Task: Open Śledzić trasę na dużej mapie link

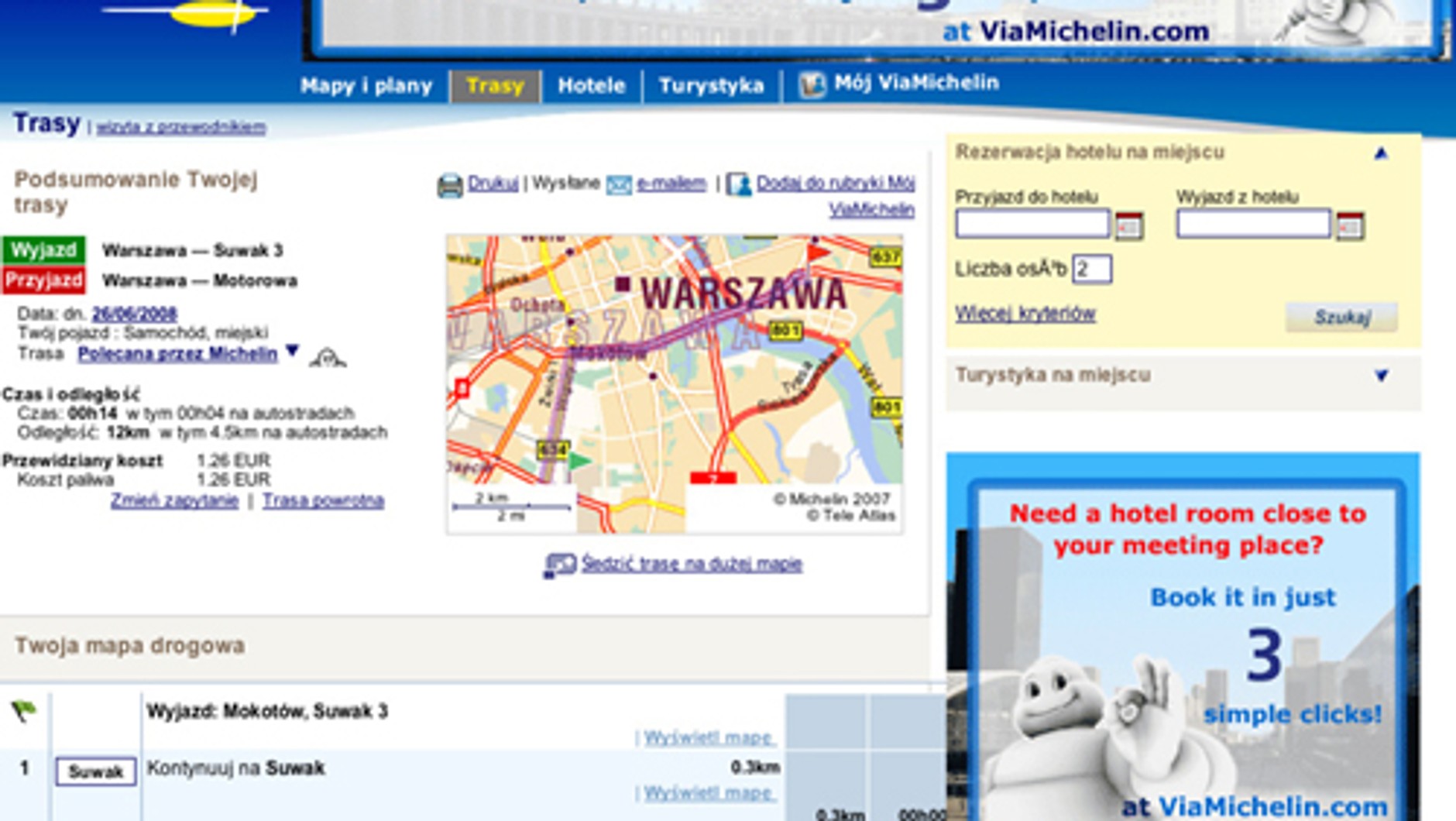Action: click(692, 563)
